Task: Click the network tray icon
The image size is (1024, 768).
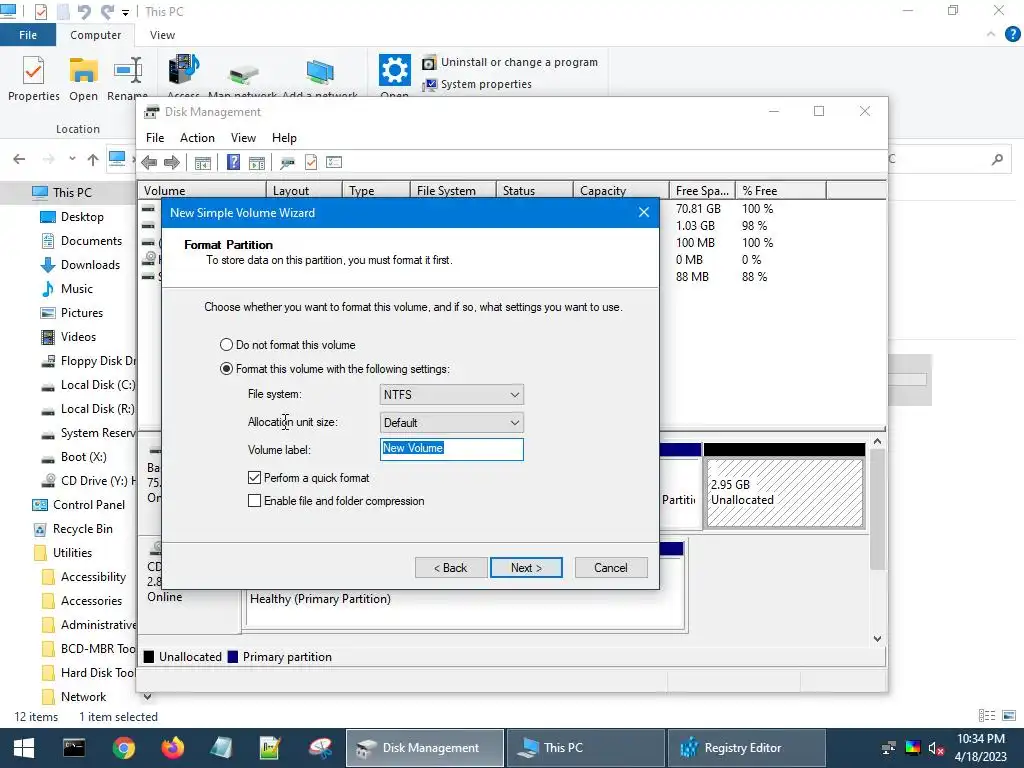Action: pyautogui.click(x=889, y=748)
